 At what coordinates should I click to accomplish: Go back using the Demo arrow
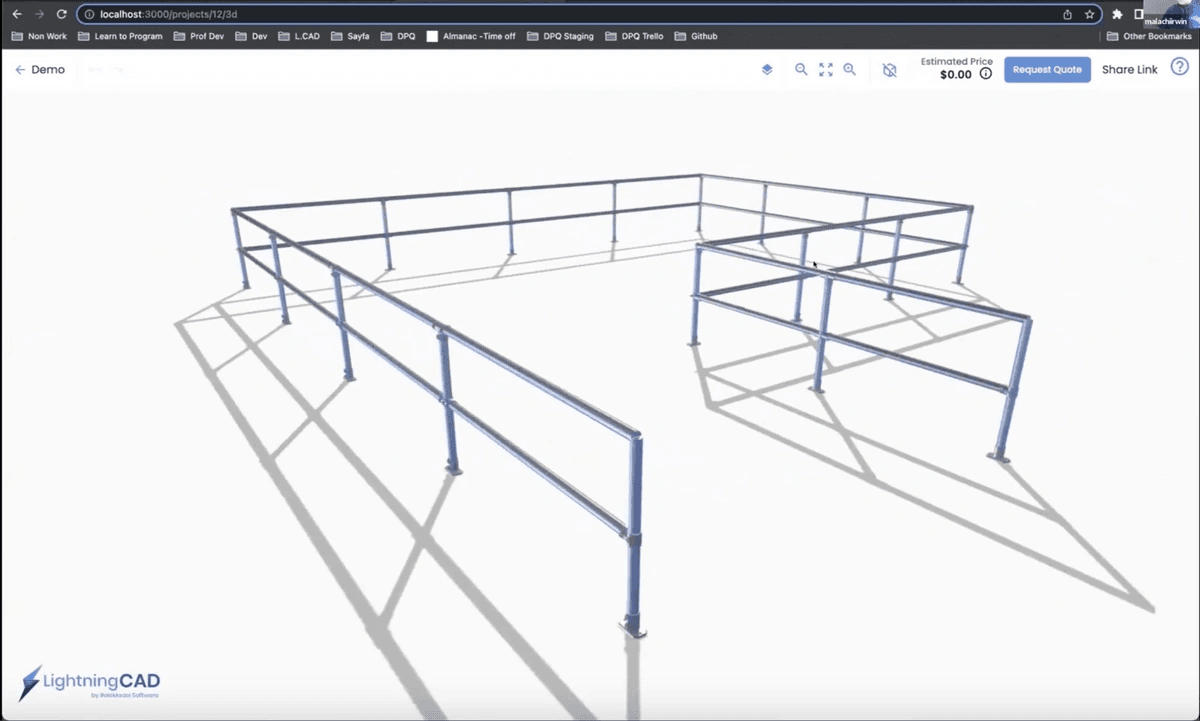point(20,70)
